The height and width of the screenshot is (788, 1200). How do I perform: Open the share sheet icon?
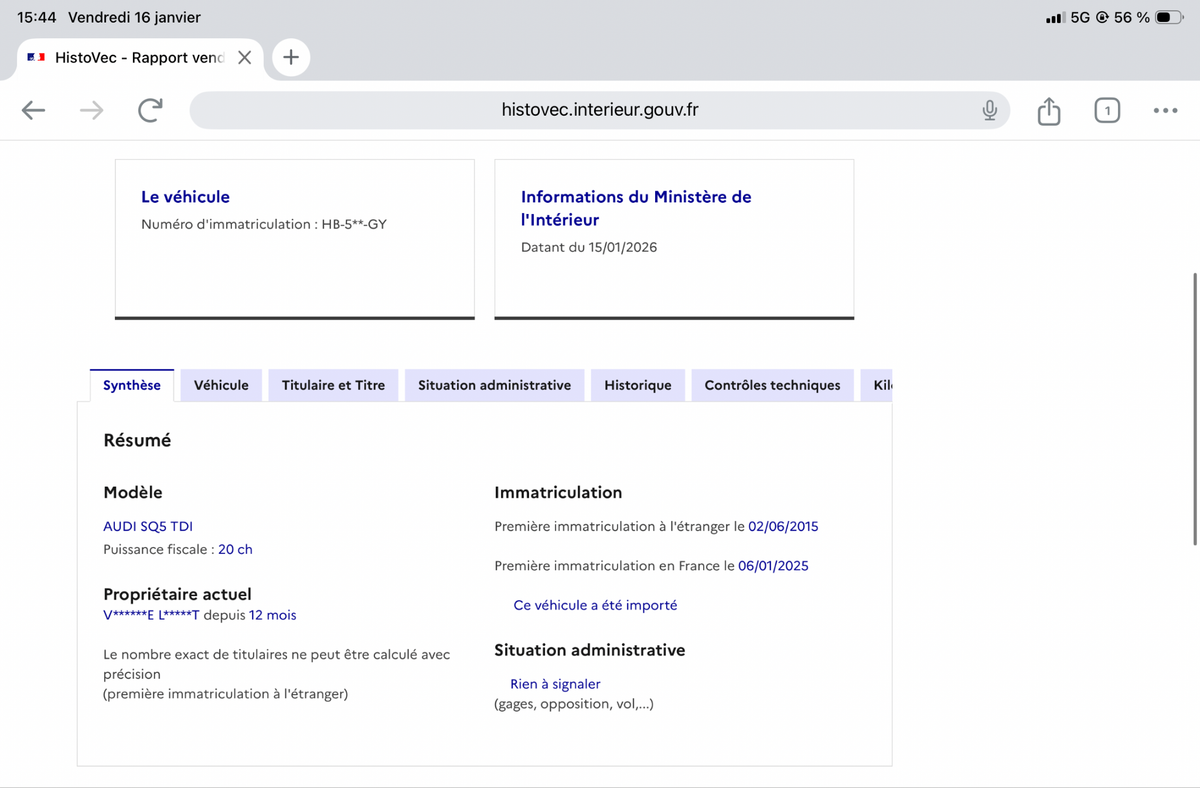(x=1048, y=111)
